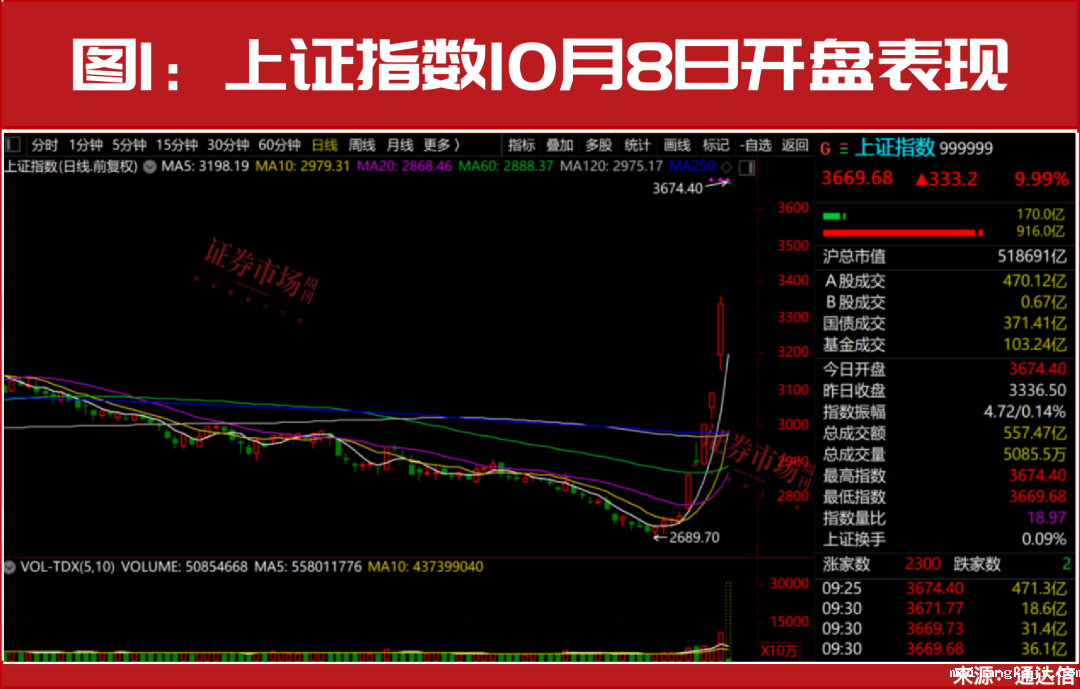Screen dimensions: 1080x689
Task: Click the 今日开盘 3674.40 row
Action: [x=944, y=369]
